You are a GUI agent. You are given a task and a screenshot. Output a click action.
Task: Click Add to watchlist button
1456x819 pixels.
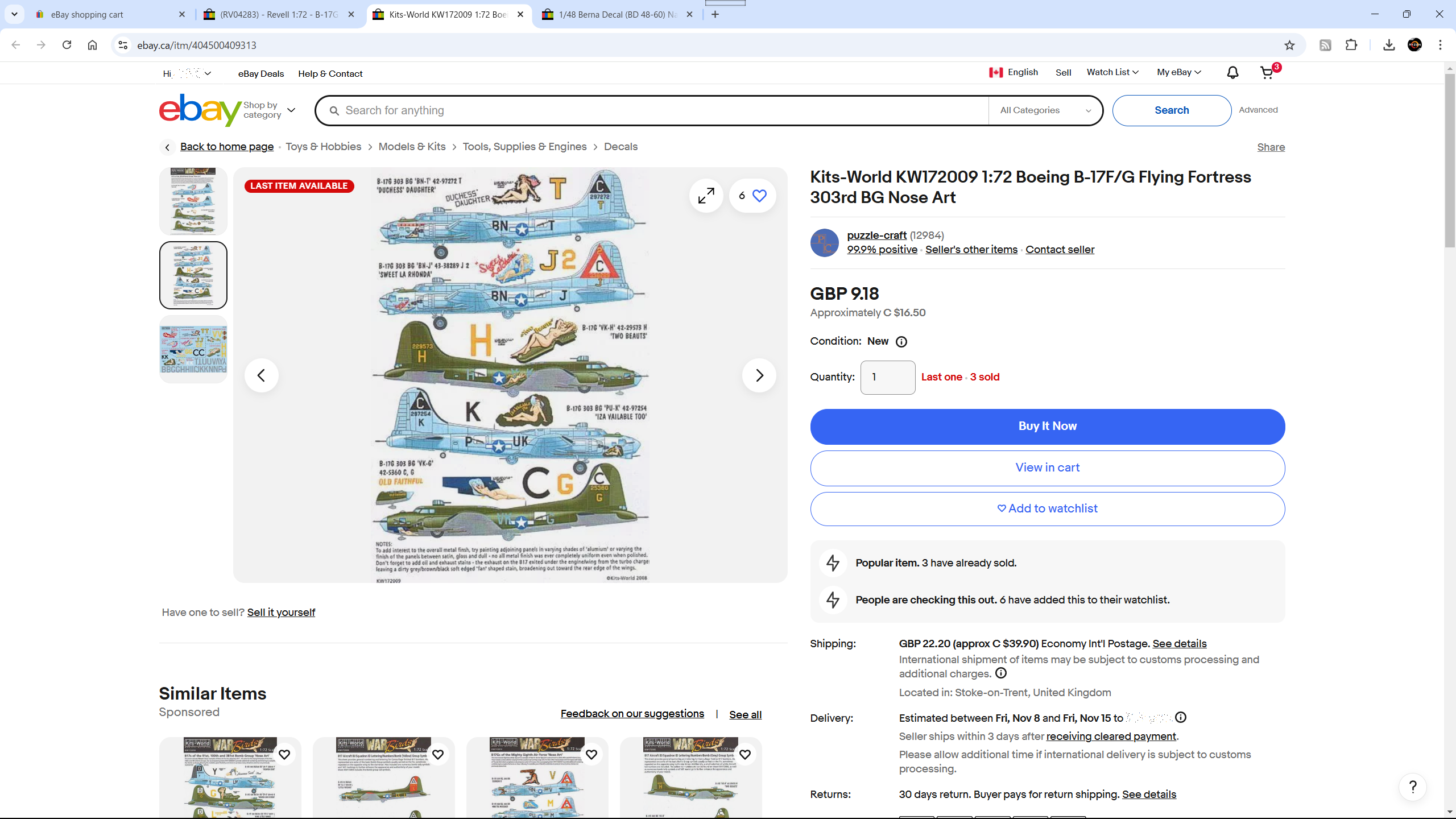click(x=1047, y=509)
